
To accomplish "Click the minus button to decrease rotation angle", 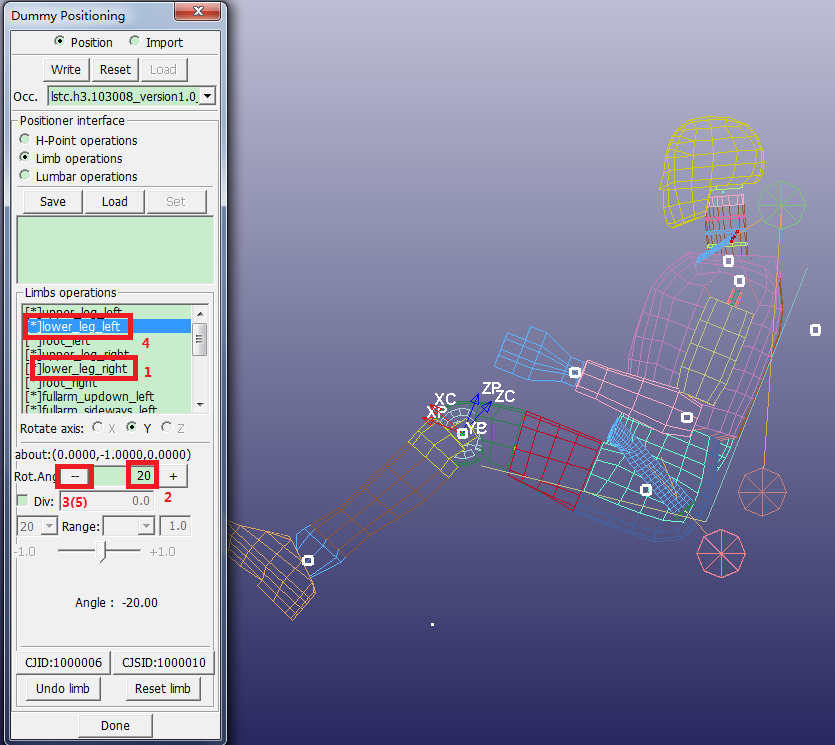I will point(75,477).
